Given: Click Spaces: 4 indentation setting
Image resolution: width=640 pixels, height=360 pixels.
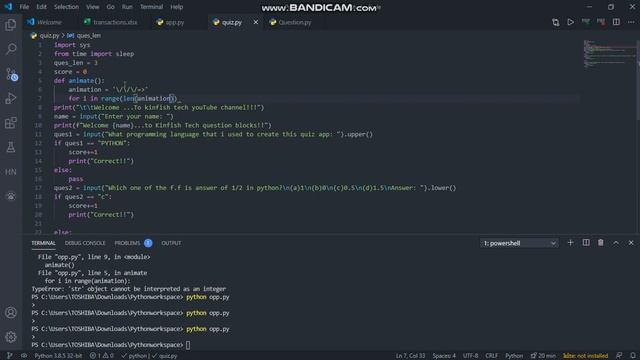Looking at the screenshot, I should click(444, 356).
